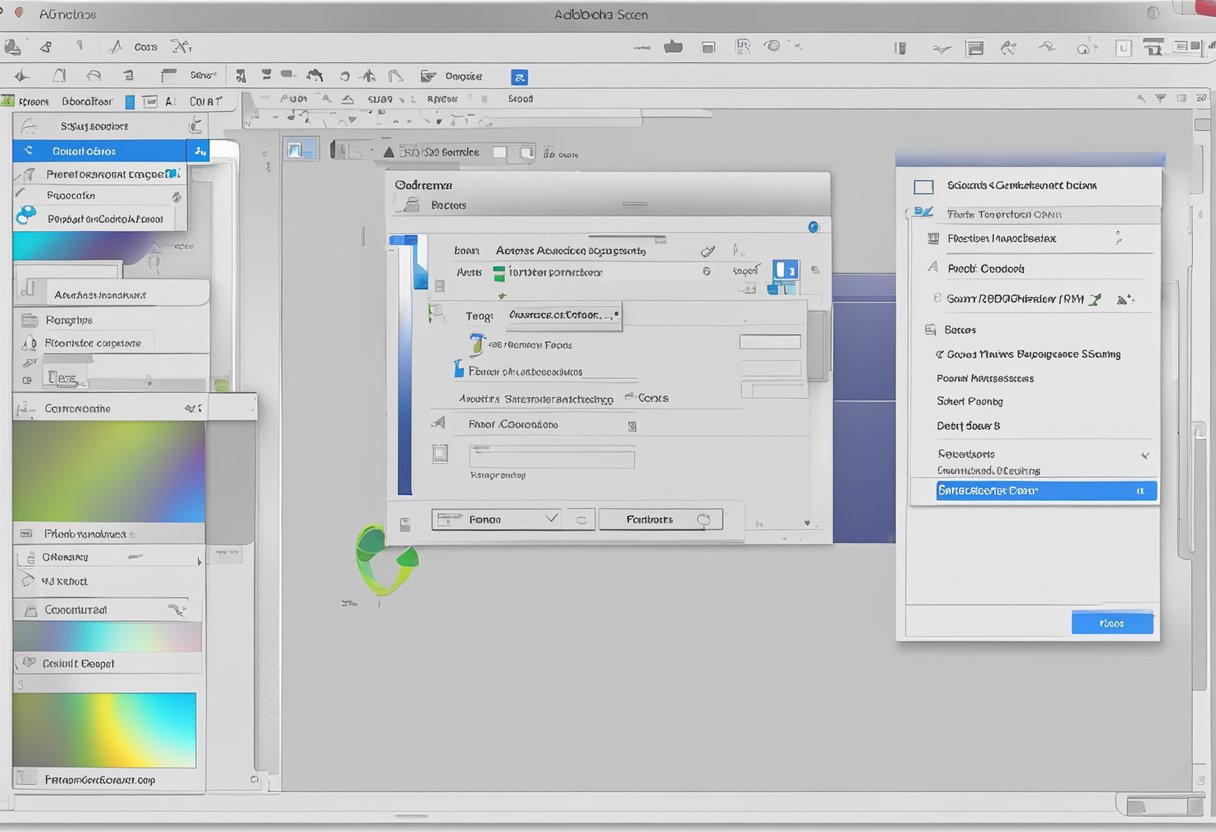Viewport: 1216px width, 832px height.
Task: Toggle the blue checked box in right panel
Action: [923, 213]
